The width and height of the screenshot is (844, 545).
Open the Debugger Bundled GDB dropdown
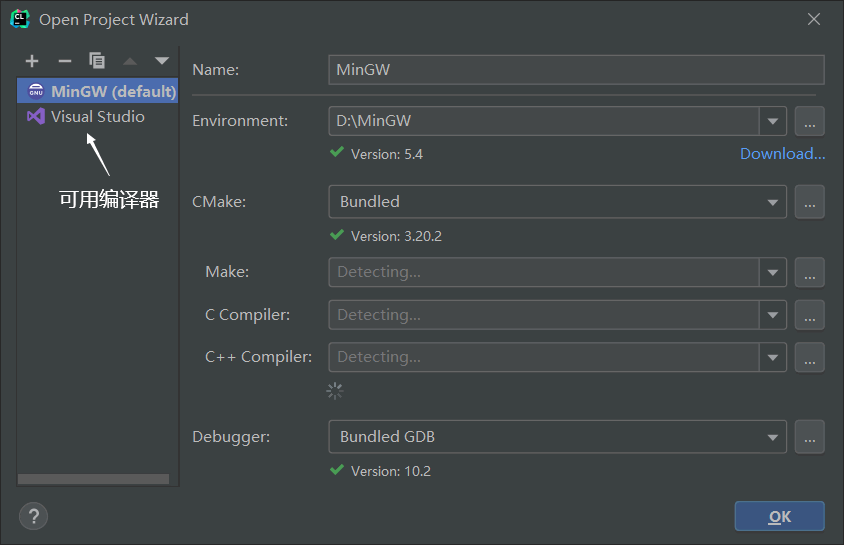558,437
